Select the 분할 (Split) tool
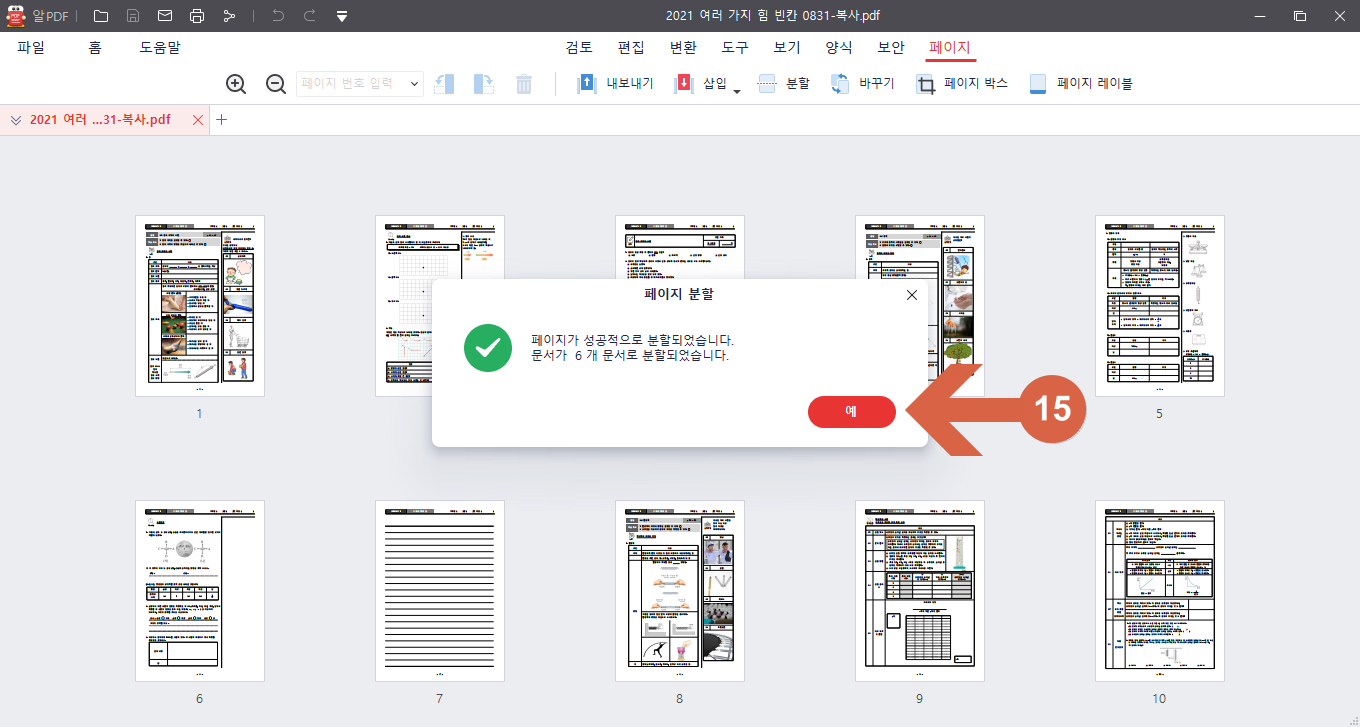This screenshot has width=1360, height=727. click(785, 83)
